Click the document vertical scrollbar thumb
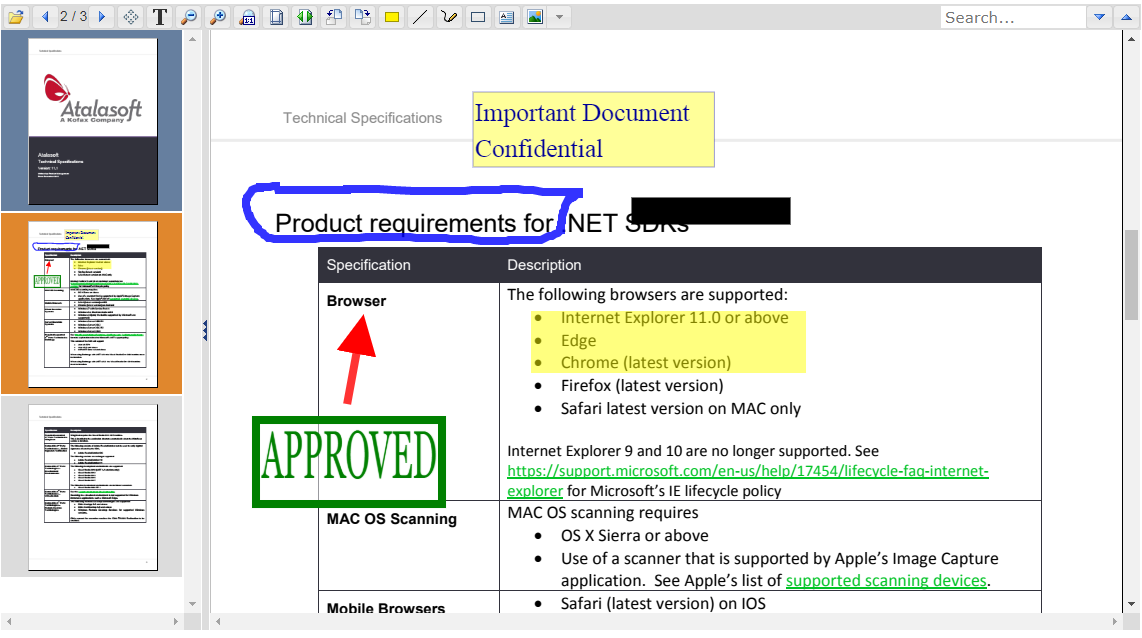This screenshot has height=638, width=1142. pyautogui.click(x=1131, y=275)
